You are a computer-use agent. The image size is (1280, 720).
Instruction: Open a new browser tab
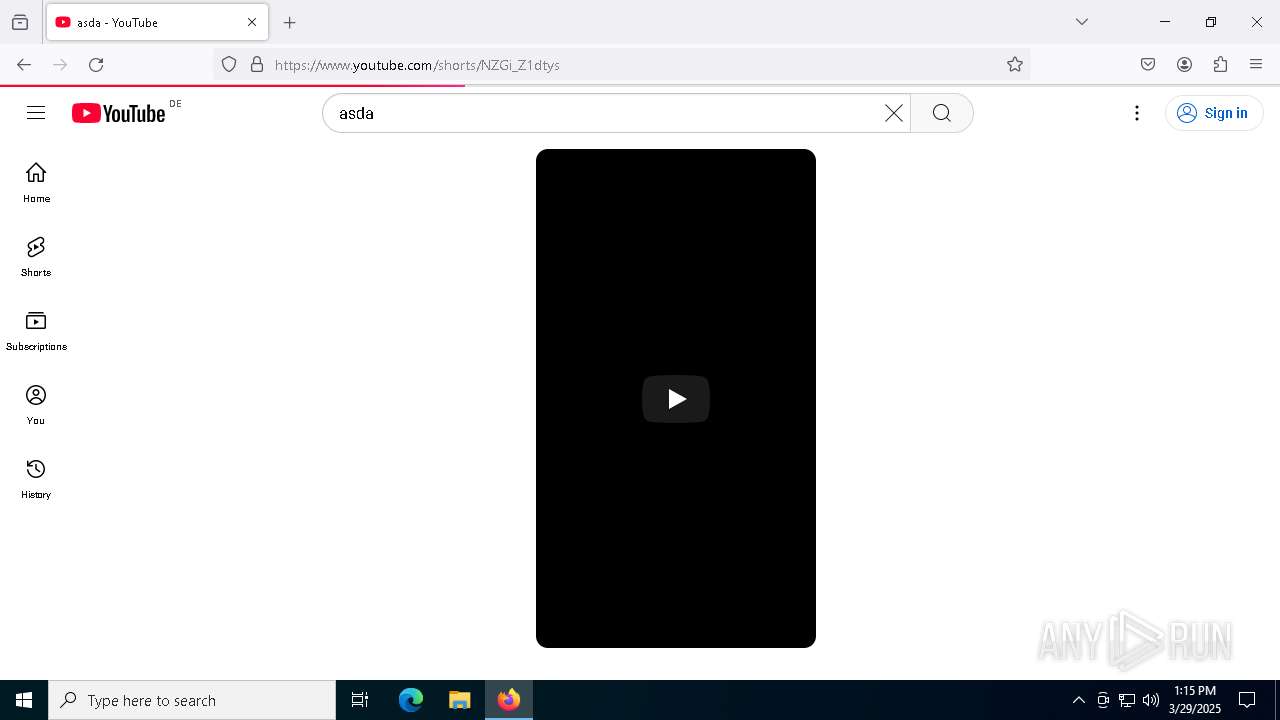coord(290,22)
